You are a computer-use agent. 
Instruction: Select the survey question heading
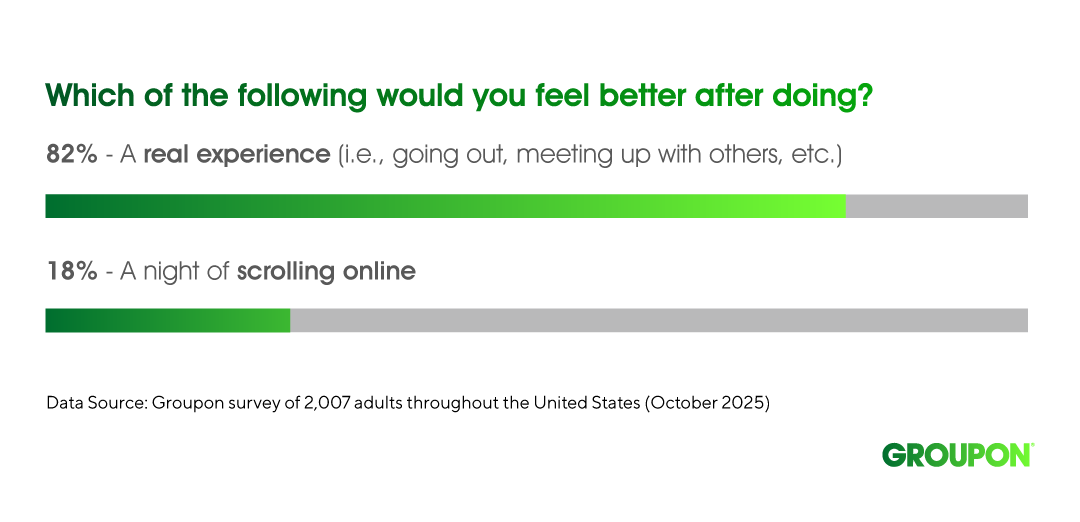pyautogui.click(x=459, y=97)
